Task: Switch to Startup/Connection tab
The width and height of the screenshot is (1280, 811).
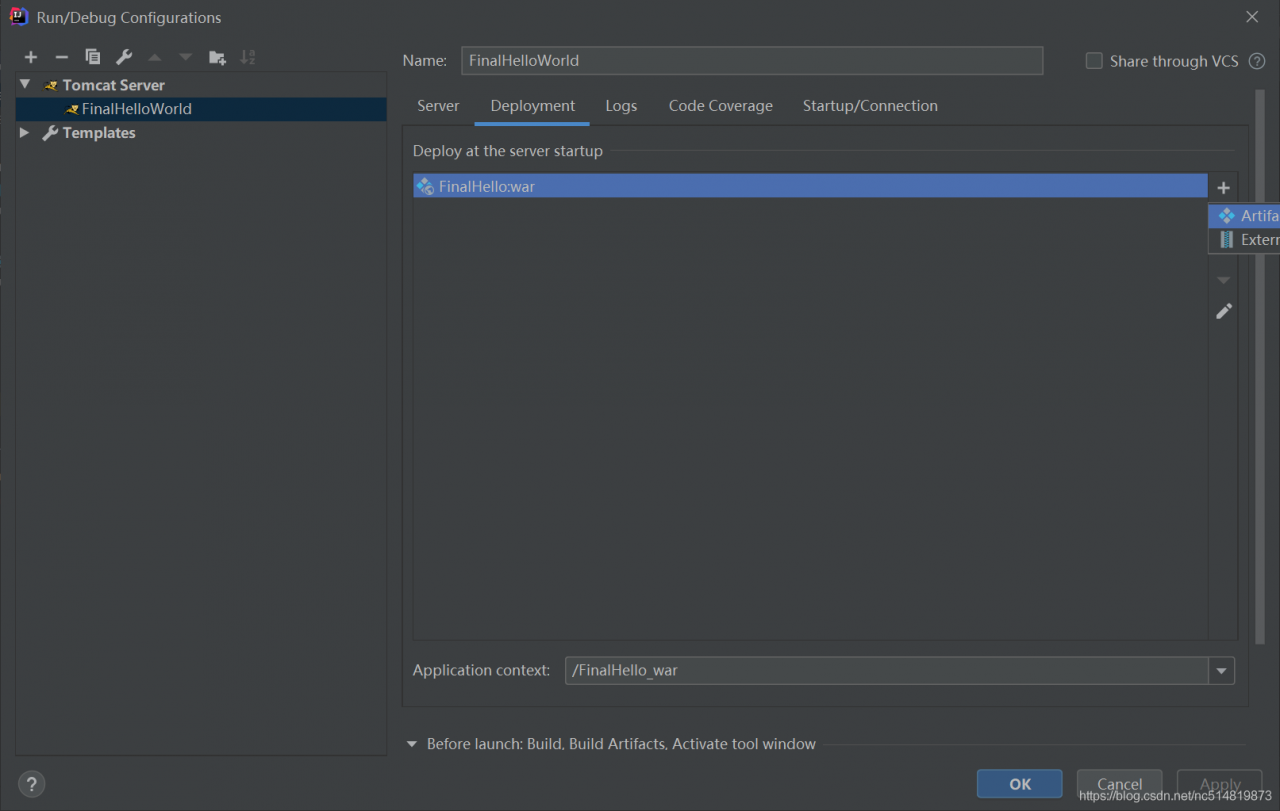Action: (870, 106)
